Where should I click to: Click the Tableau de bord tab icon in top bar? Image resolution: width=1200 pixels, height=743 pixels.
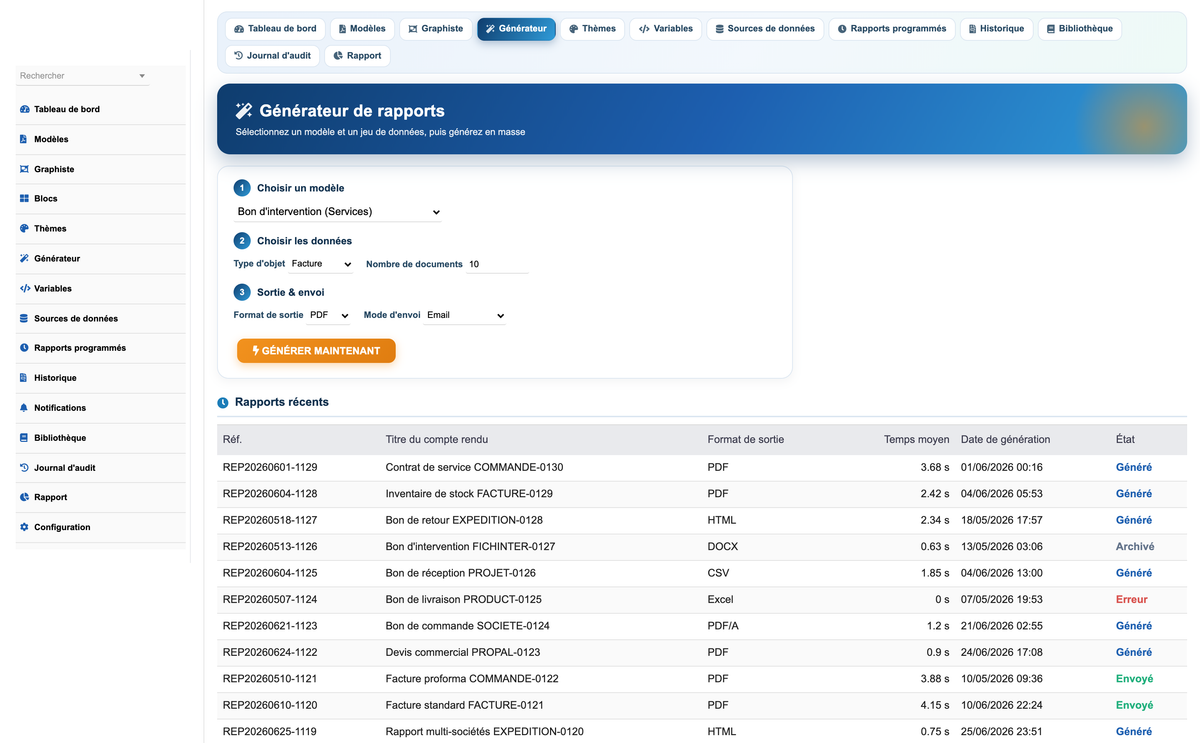pos(239,29)
